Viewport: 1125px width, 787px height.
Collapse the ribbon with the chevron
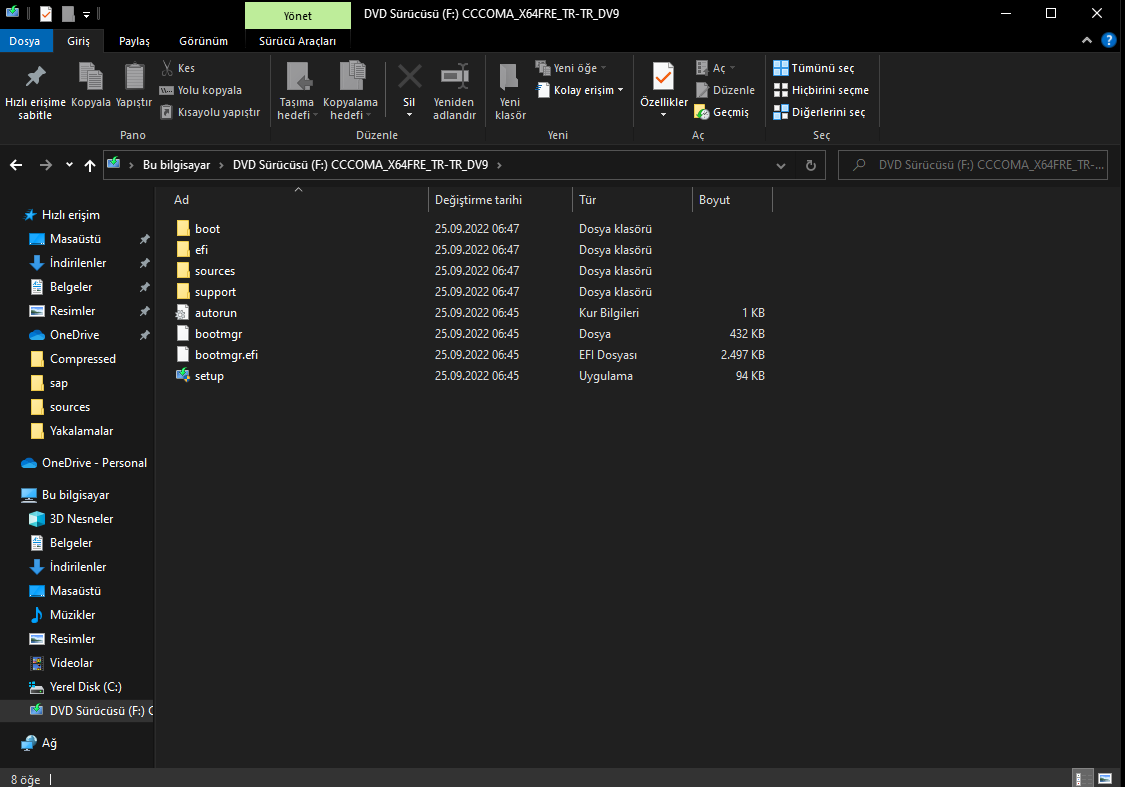click(1086, 41)
